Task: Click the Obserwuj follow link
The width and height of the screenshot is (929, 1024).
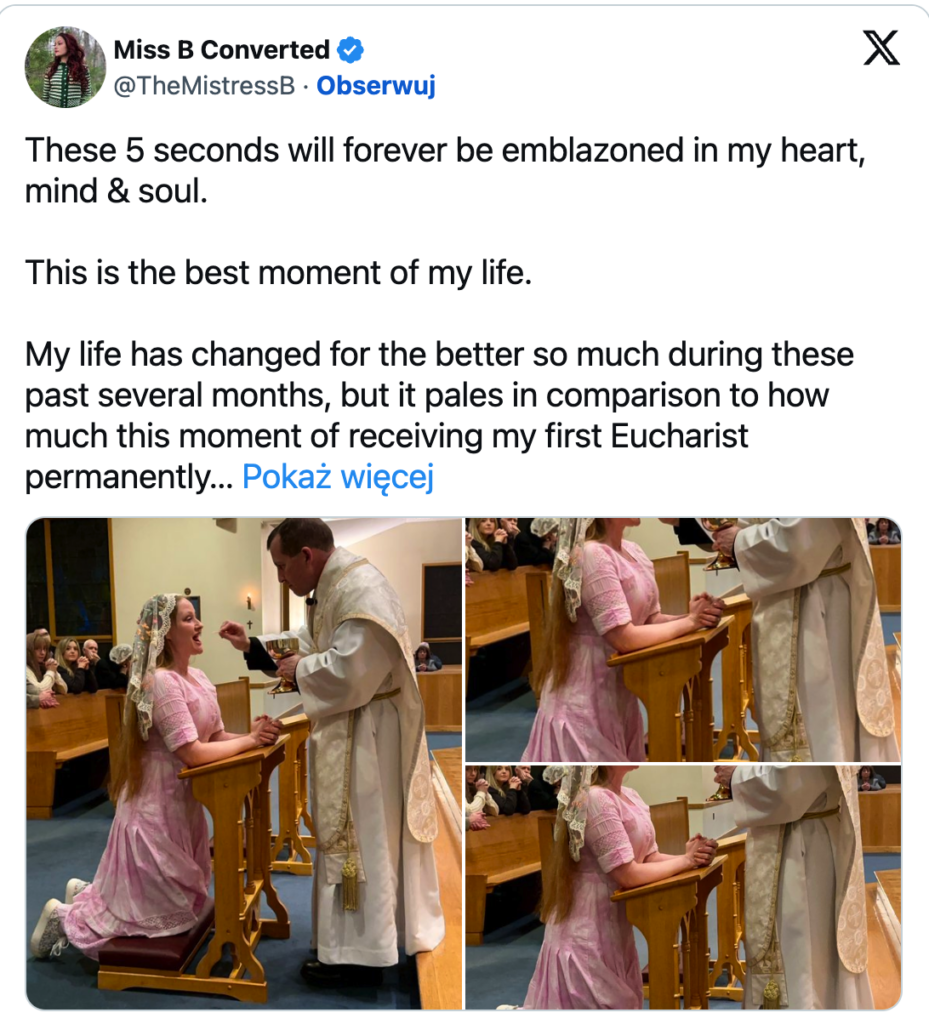Action: click(376, 86)
